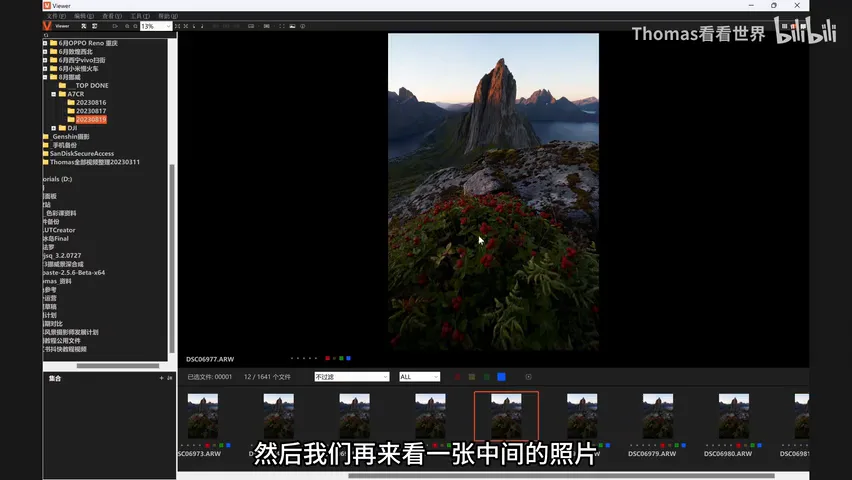Click the orange Viewer logo icon

tap(47, 26)
